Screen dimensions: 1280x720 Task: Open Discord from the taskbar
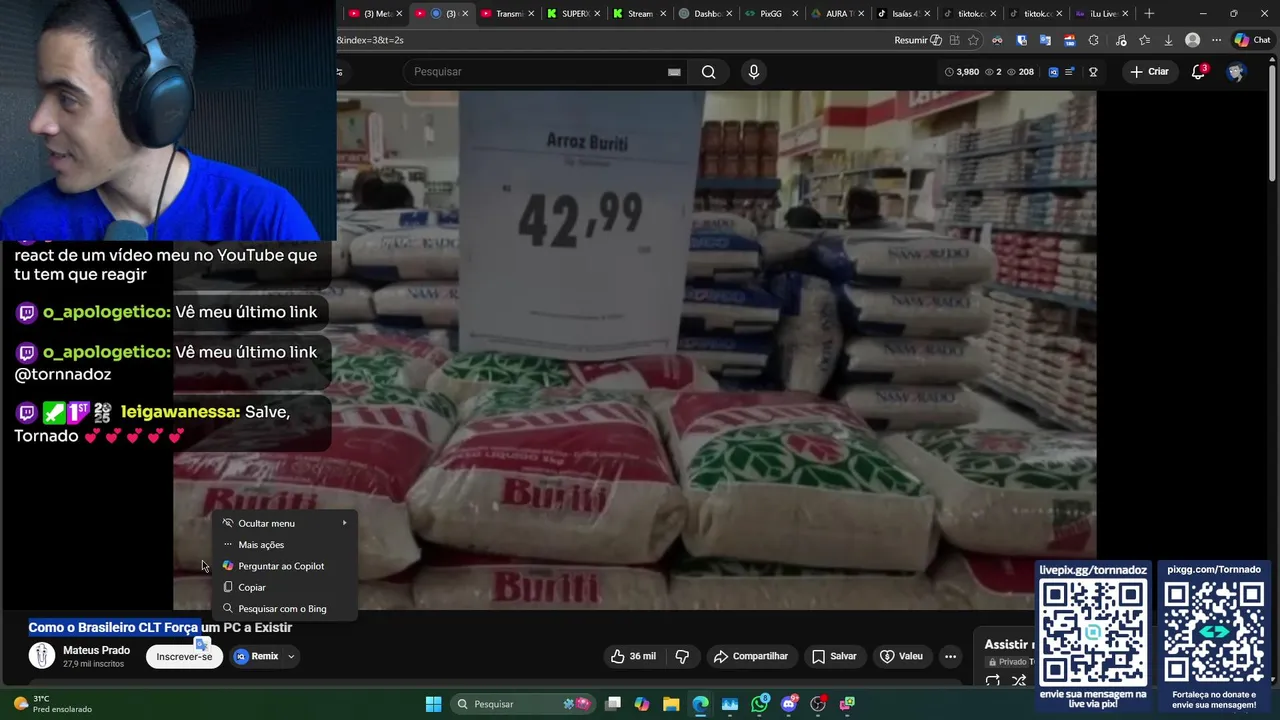[789, 704]
